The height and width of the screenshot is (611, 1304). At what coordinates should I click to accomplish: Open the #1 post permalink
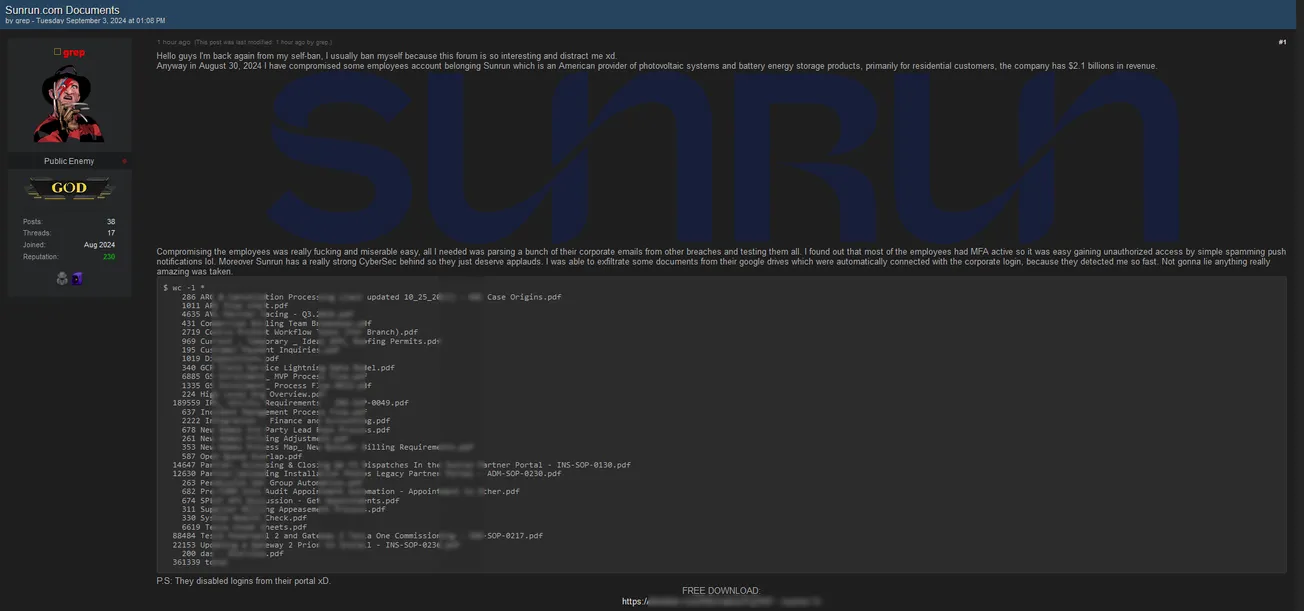pyautogui.click(x=1282, y=42)
